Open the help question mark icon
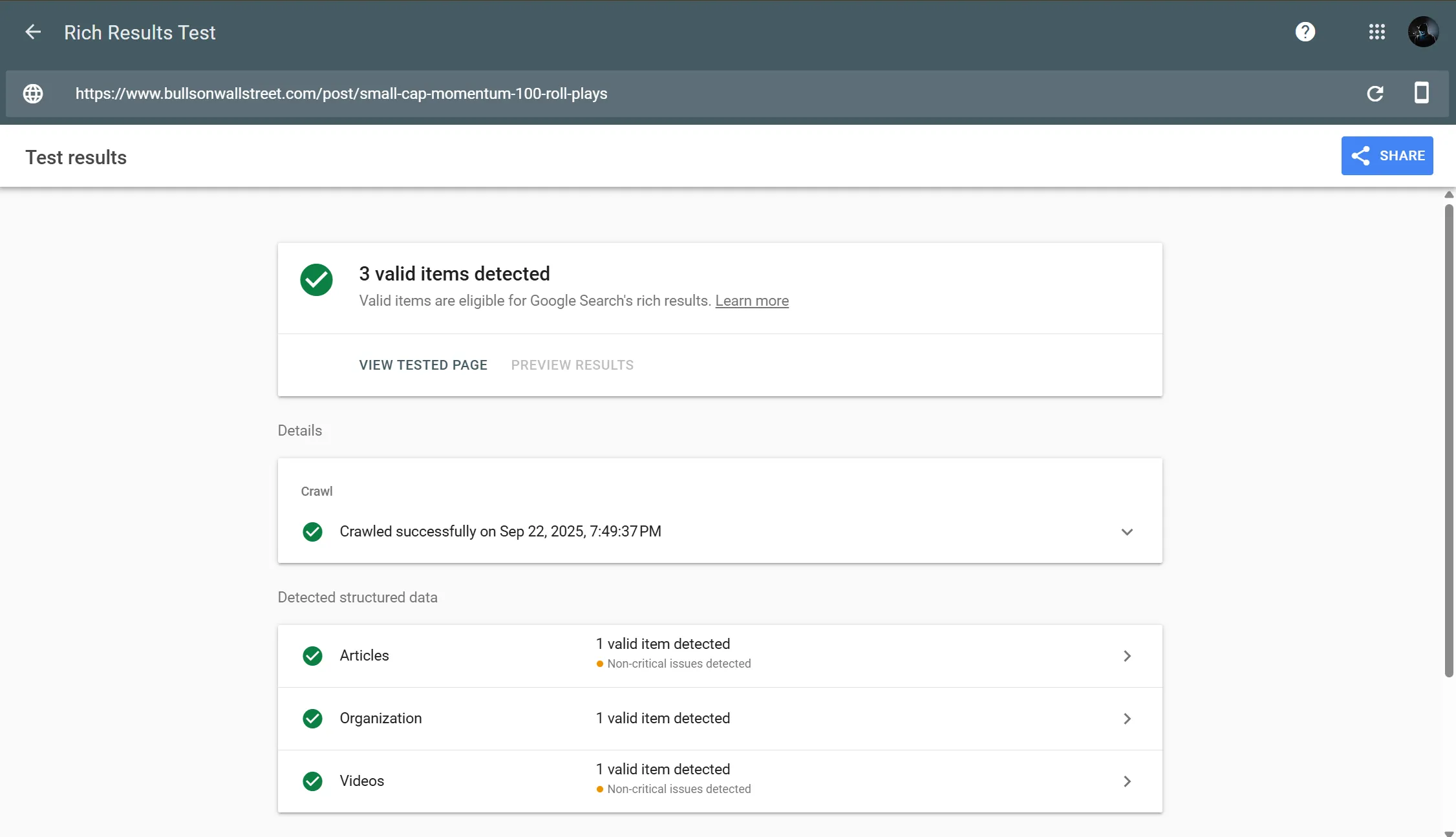 click(x=1305, y=32)
